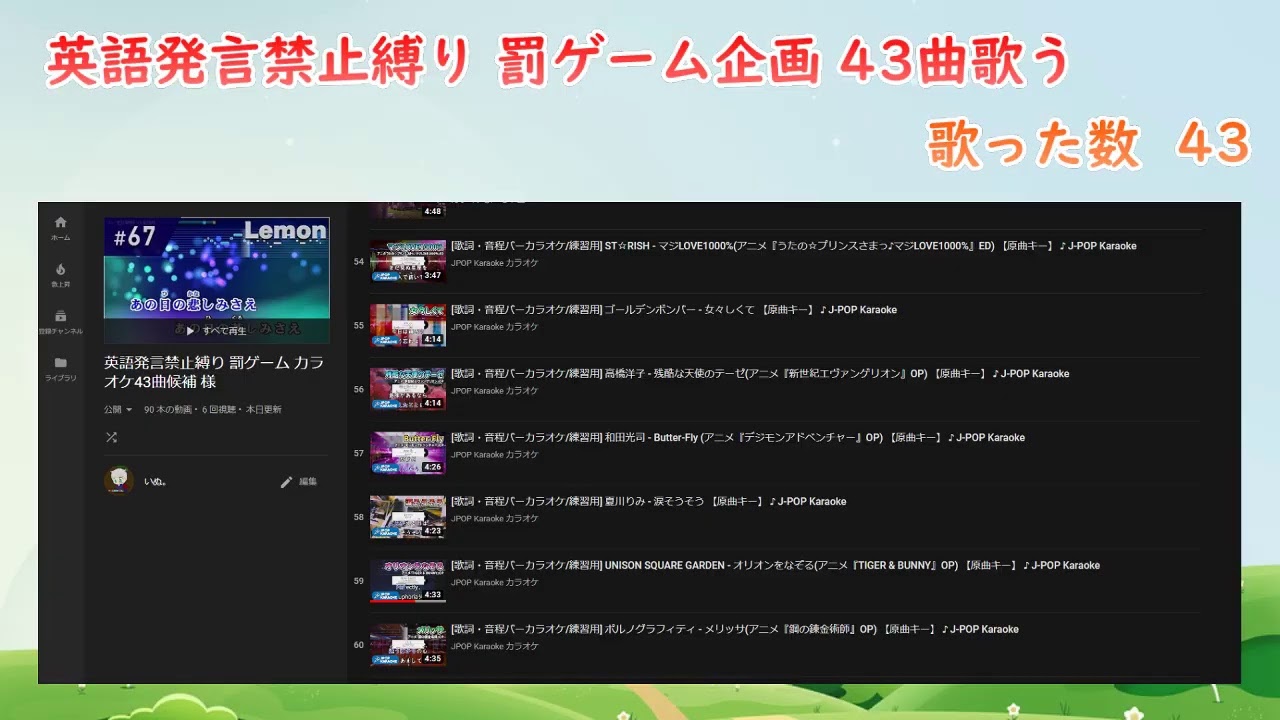Open 夏川りみ 涙そうそう video title

tap(649, 502)
